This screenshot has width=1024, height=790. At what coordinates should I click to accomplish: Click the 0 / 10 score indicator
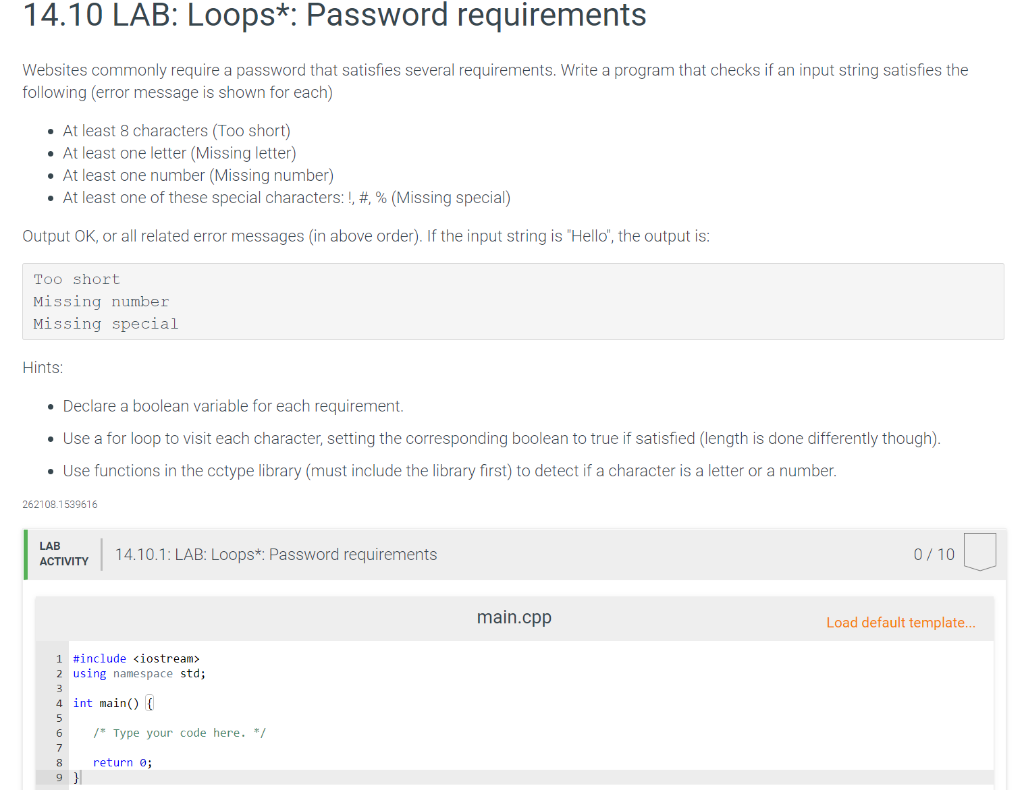(x=933, y=554)
